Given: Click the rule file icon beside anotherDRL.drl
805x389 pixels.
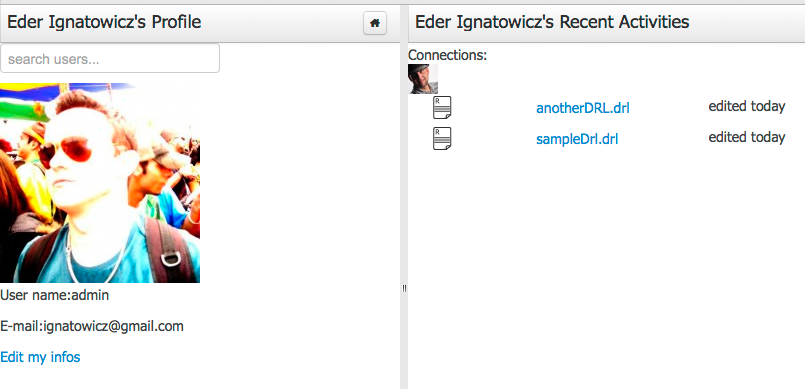Looking at the screenshot, I should tap(442, 107).
